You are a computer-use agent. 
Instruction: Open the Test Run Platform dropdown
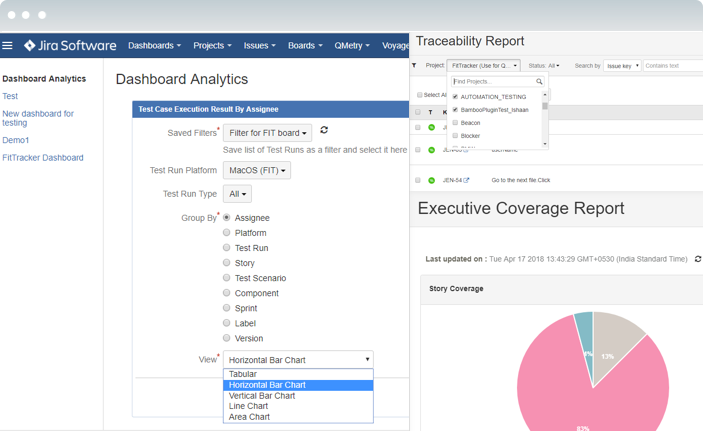pyautogui.click(x=257, y=170)
